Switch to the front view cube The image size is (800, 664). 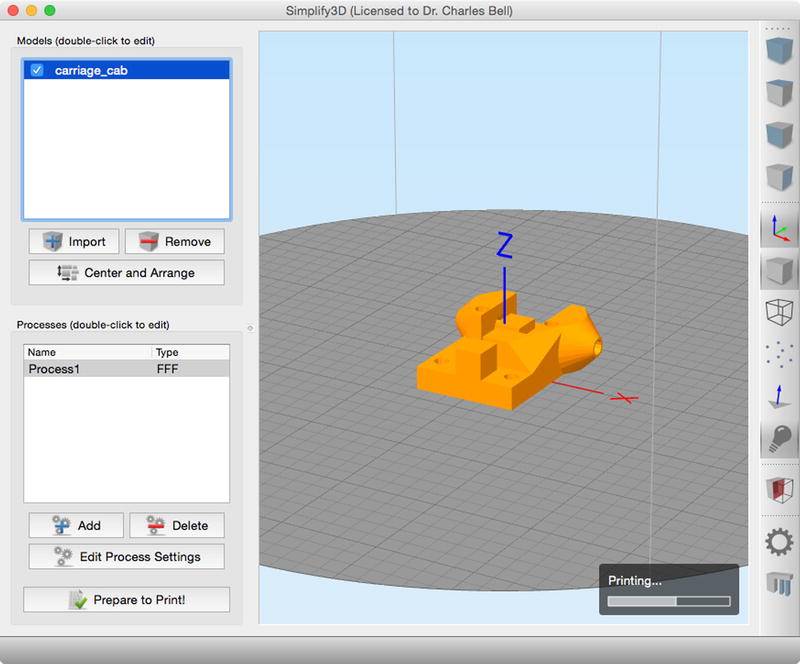[x=780, y=135]
